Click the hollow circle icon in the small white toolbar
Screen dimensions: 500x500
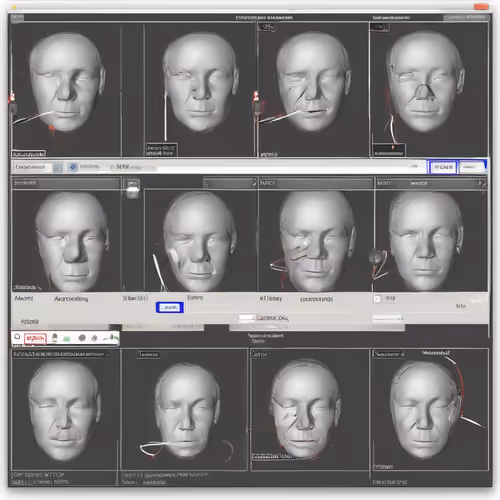point(17,337)
